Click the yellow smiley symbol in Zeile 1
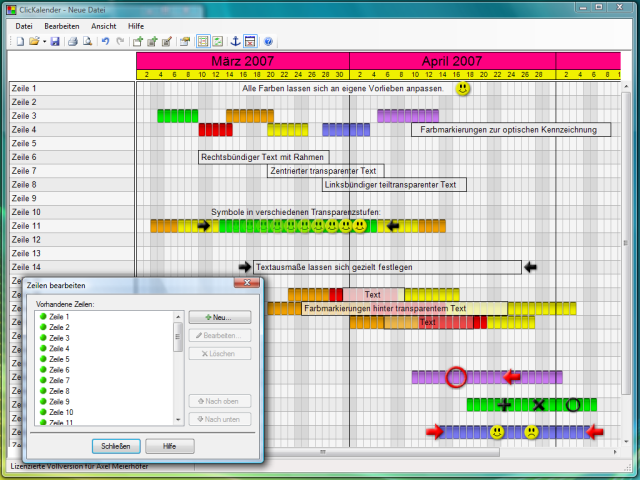 click(463, 89)
